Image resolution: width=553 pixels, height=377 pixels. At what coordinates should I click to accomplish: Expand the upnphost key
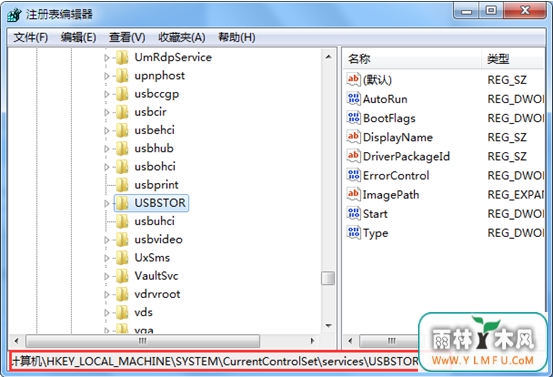[x=107, y=76]
